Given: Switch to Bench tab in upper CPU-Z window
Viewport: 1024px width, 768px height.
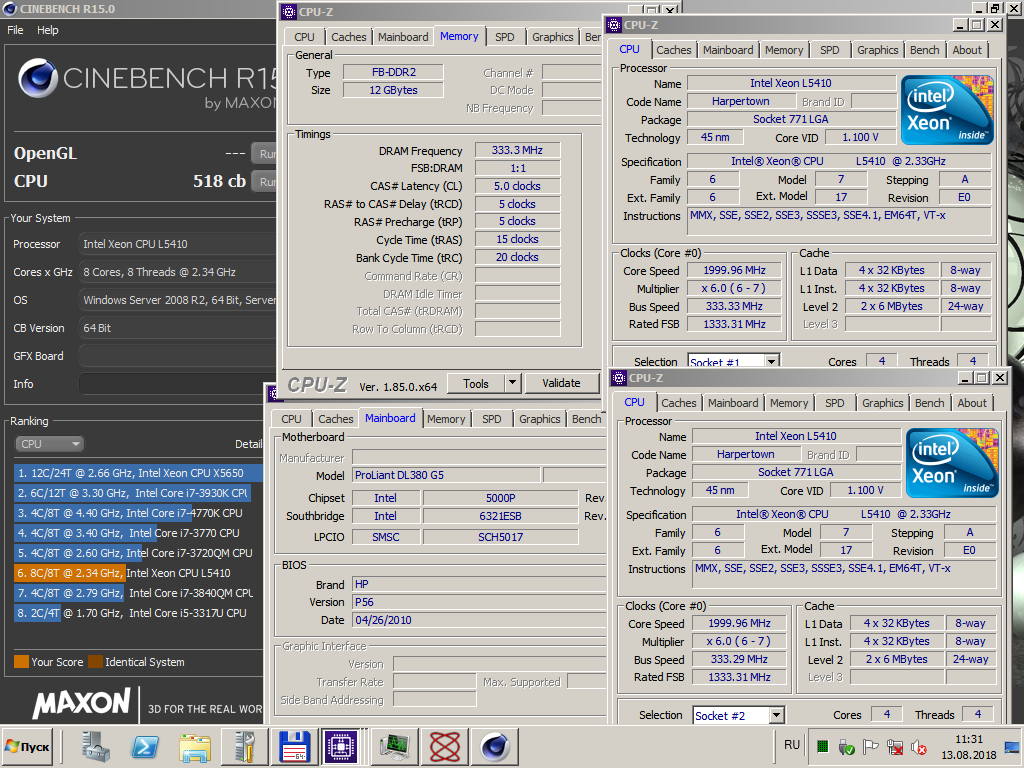Looking at the screenshot, I should point(924,50).
